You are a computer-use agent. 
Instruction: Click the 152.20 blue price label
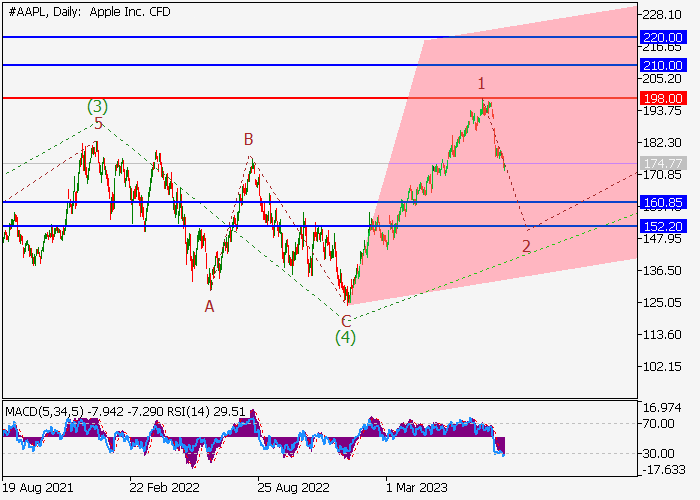[x=662, y=226]
